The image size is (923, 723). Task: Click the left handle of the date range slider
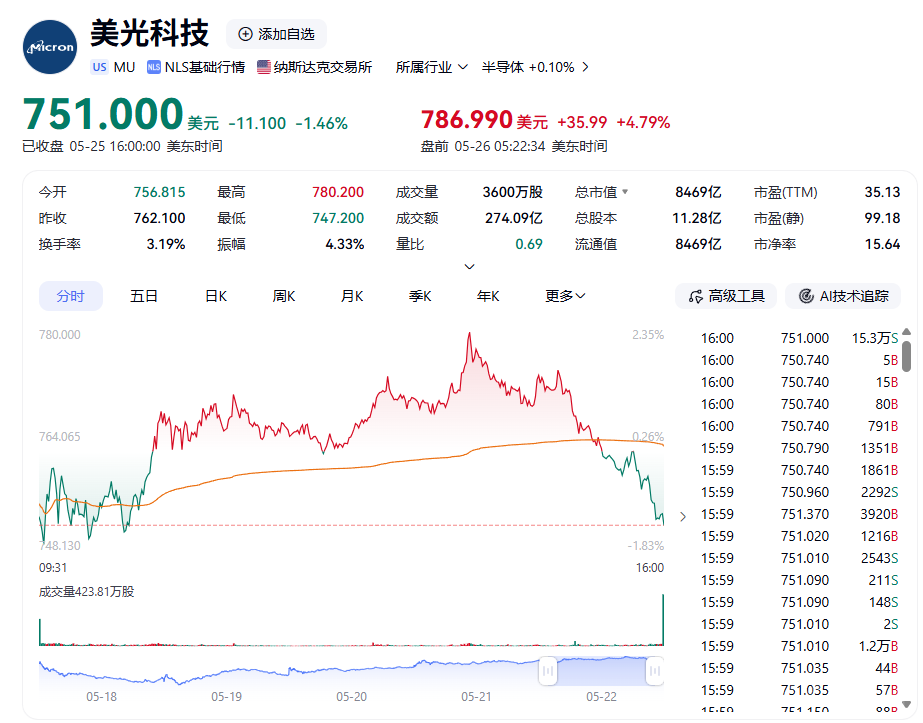click(x=547, y=671)
